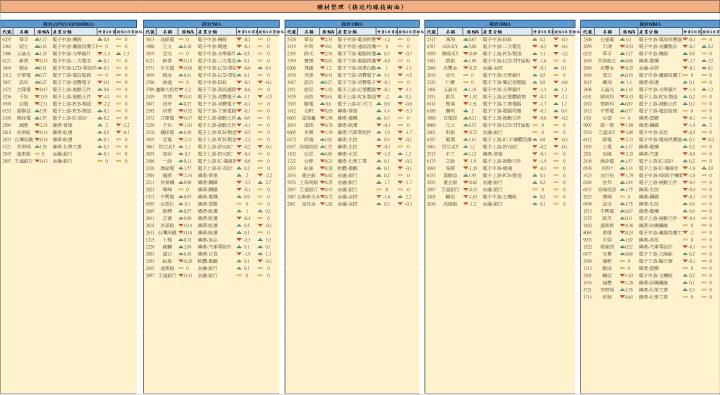
Task: Click 名稱 header in the table containing 上海商銀
Action: [309, 32]
